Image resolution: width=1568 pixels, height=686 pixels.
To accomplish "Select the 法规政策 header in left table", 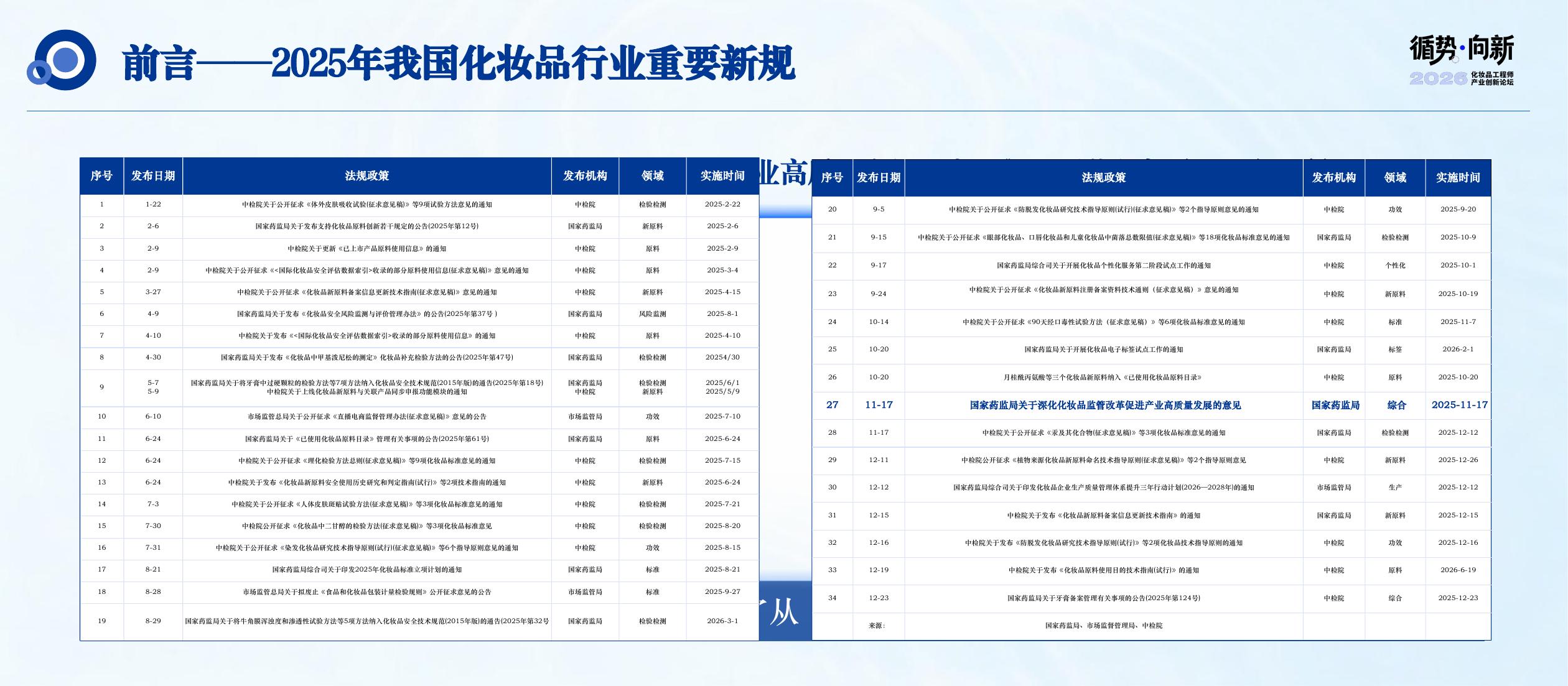I will (x=366, y=176).
